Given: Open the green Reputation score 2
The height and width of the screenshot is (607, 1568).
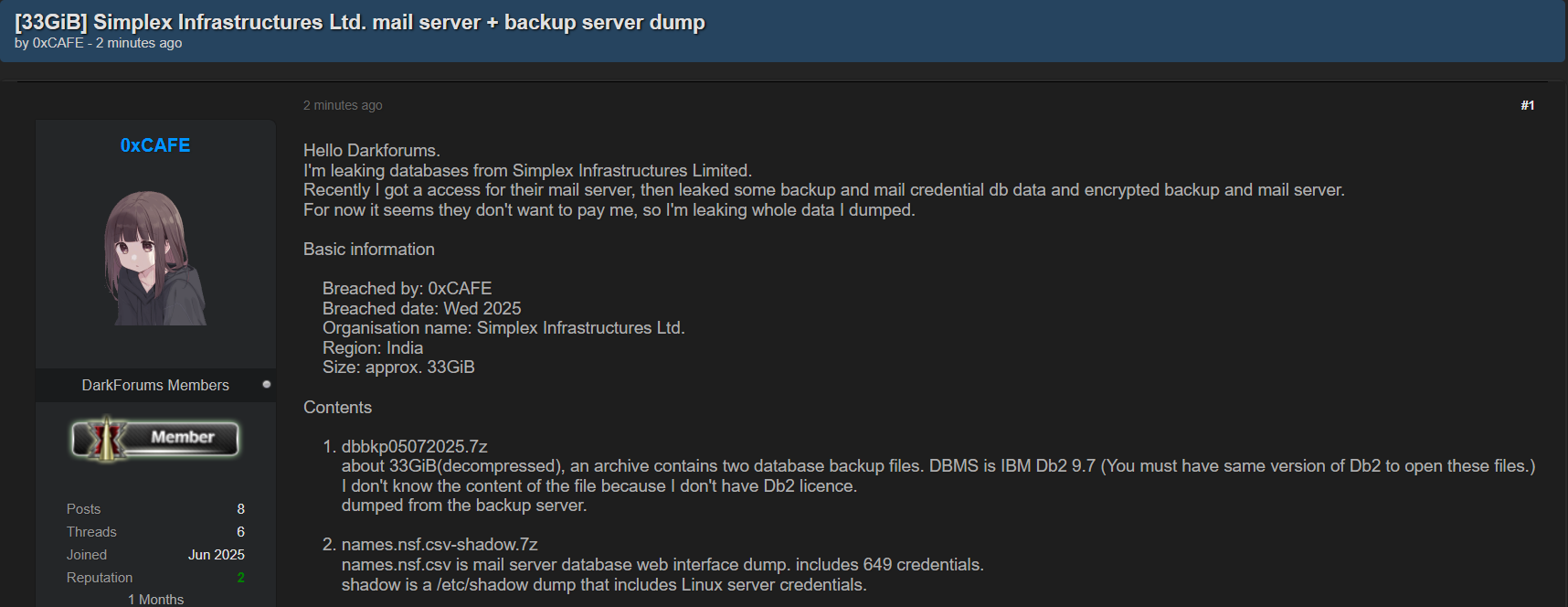Looking at the screenshot, I should (x=240, y=578).
